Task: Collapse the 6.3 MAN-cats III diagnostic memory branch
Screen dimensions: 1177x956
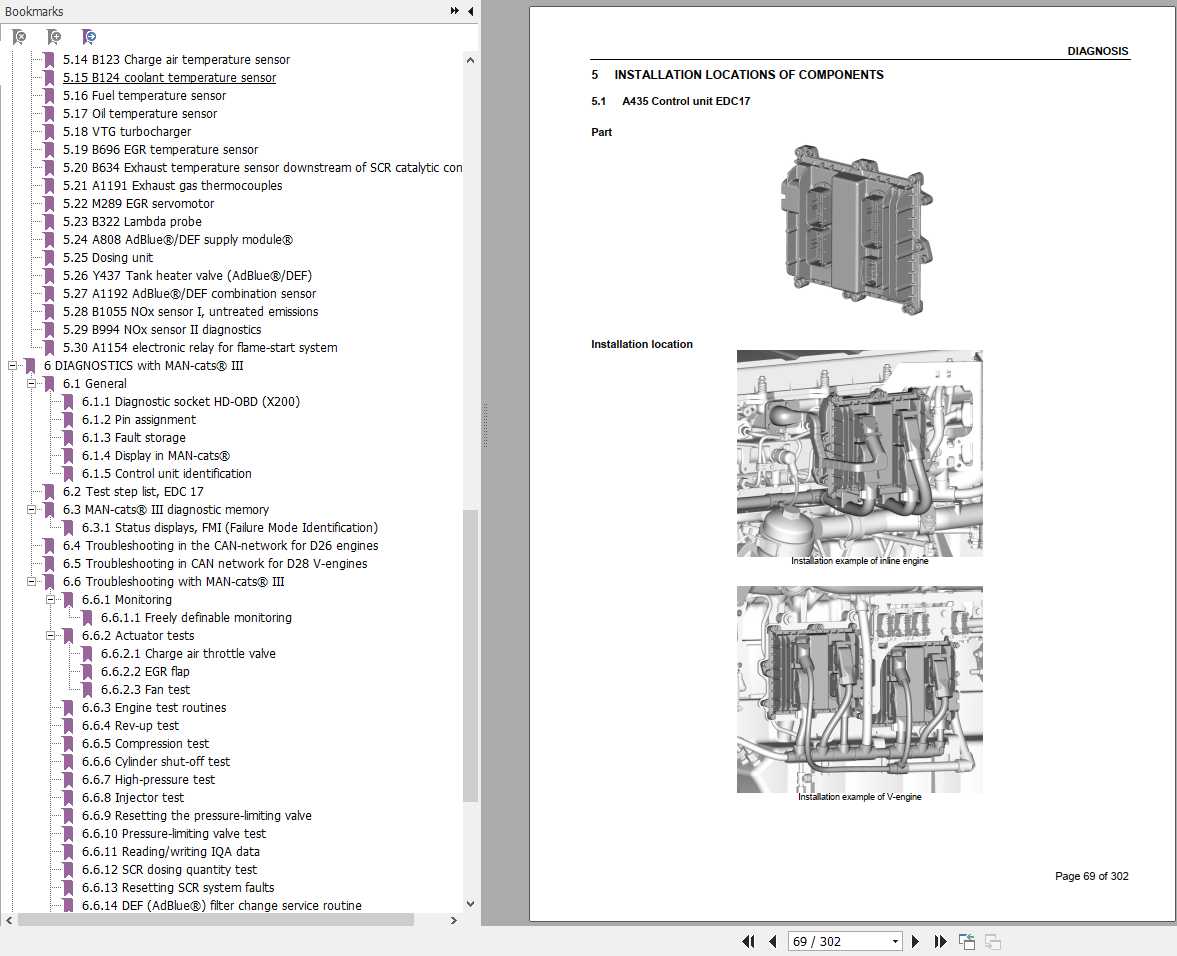Action: click(x=32, y=510)
